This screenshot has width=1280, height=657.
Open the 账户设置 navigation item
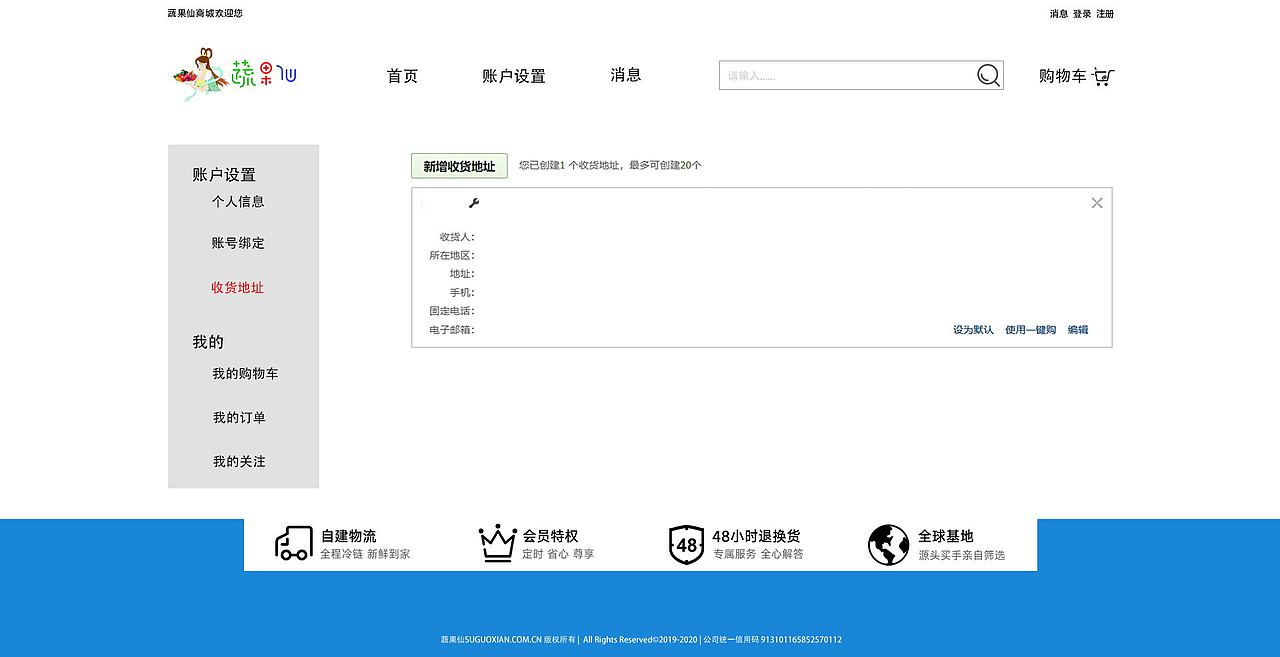pos(513,75)
